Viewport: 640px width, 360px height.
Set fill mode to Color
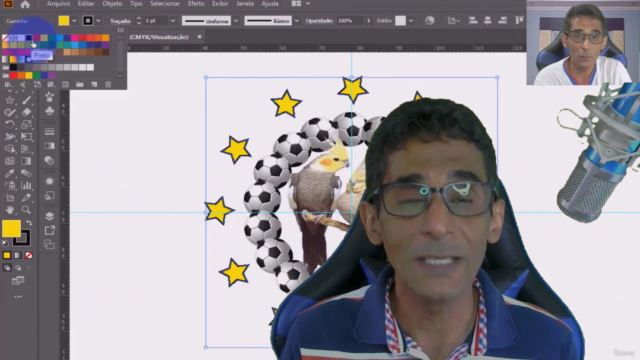click(x=7, y=256)
